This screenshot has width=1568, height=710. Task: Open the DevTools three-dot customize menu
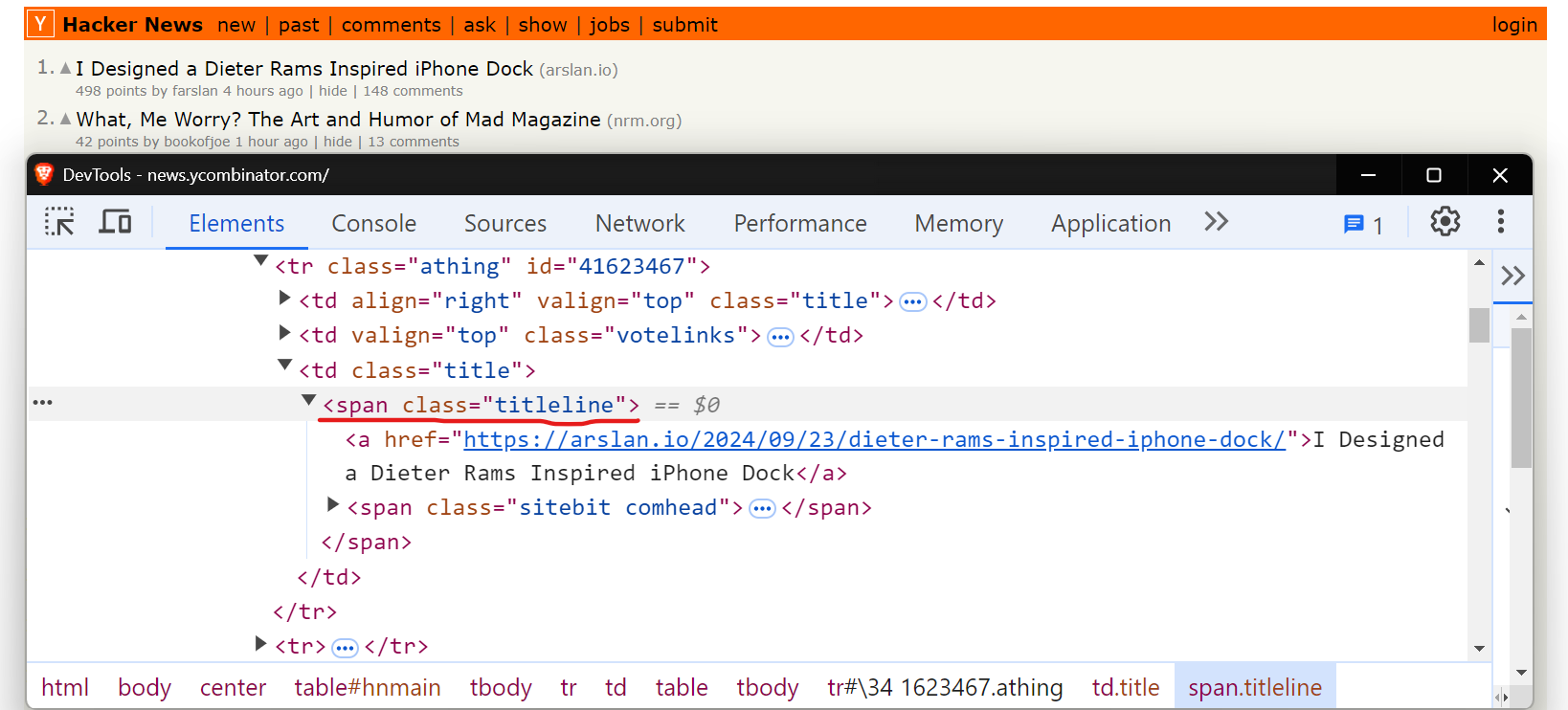coord(1500,222)
